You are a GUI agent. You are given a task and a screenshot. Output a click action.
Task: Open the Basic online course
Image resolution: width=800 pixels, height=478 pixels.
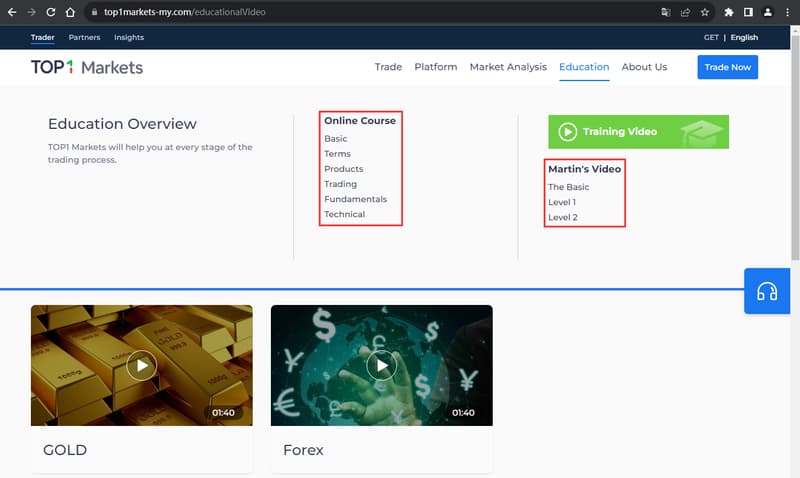(x=336, y=139)
